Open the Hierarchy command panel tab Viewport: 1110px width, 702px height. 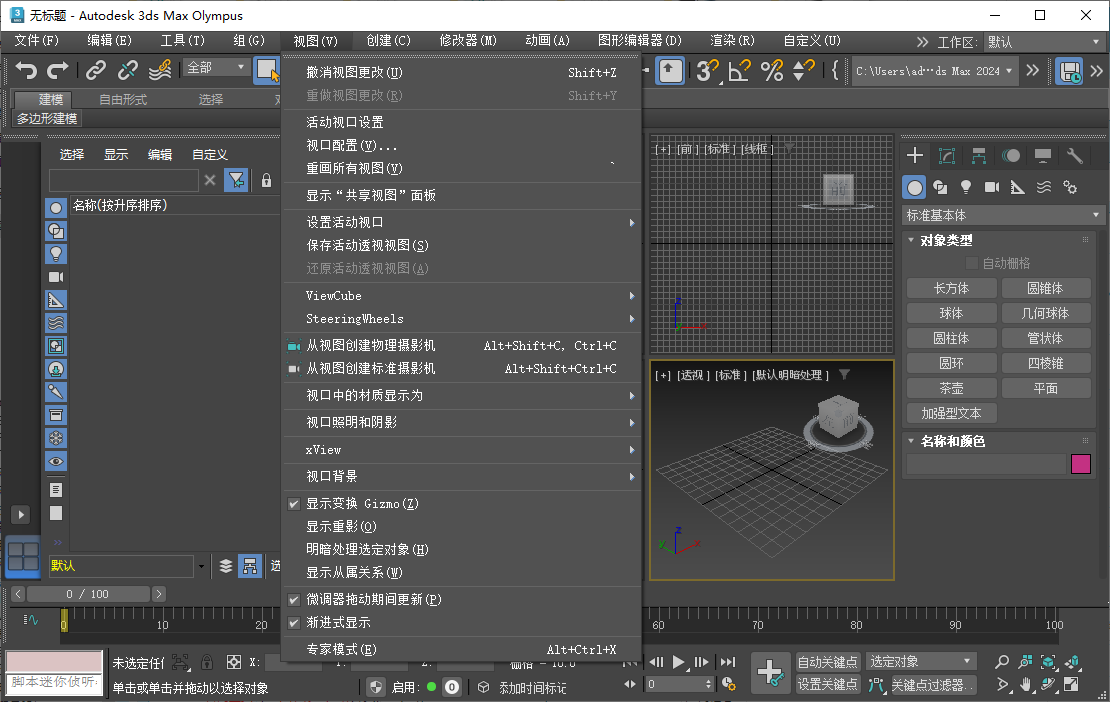pos(979,155)
